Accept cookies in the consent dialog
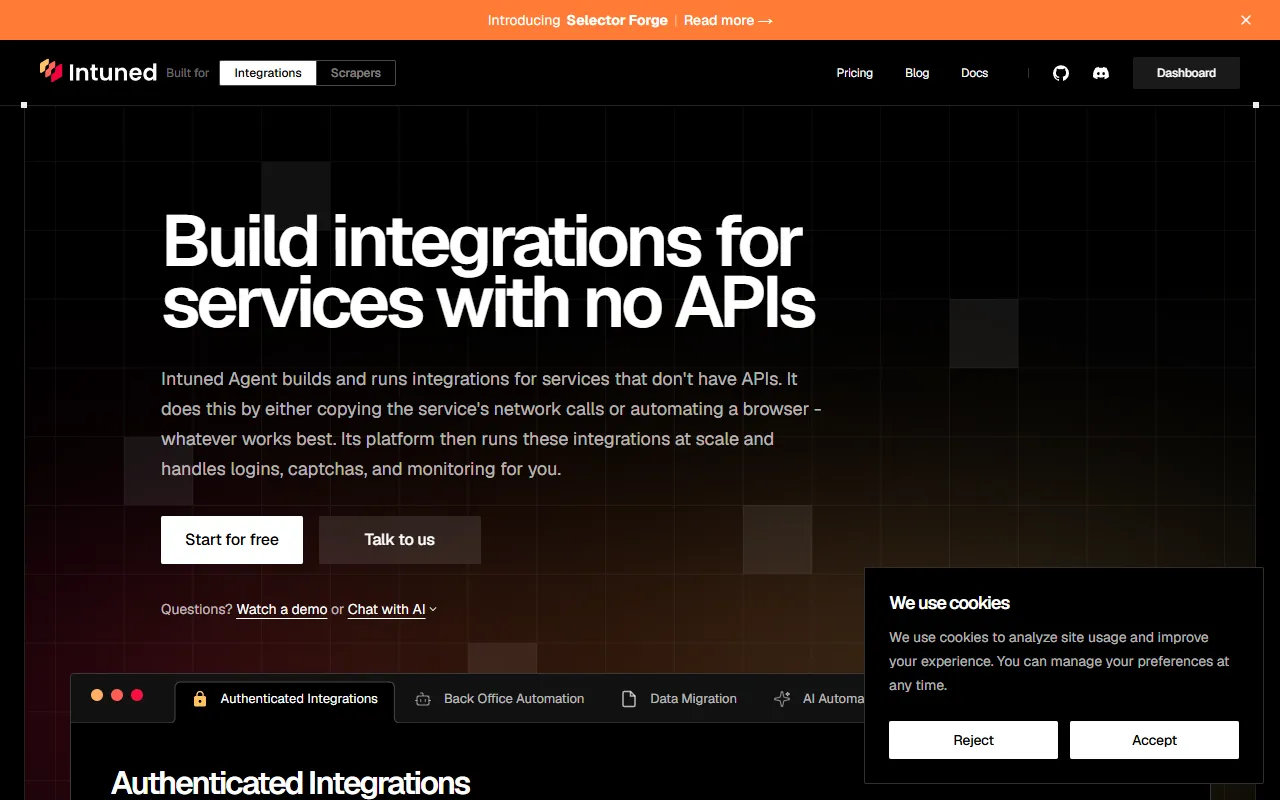 [x=1154, y=740]
